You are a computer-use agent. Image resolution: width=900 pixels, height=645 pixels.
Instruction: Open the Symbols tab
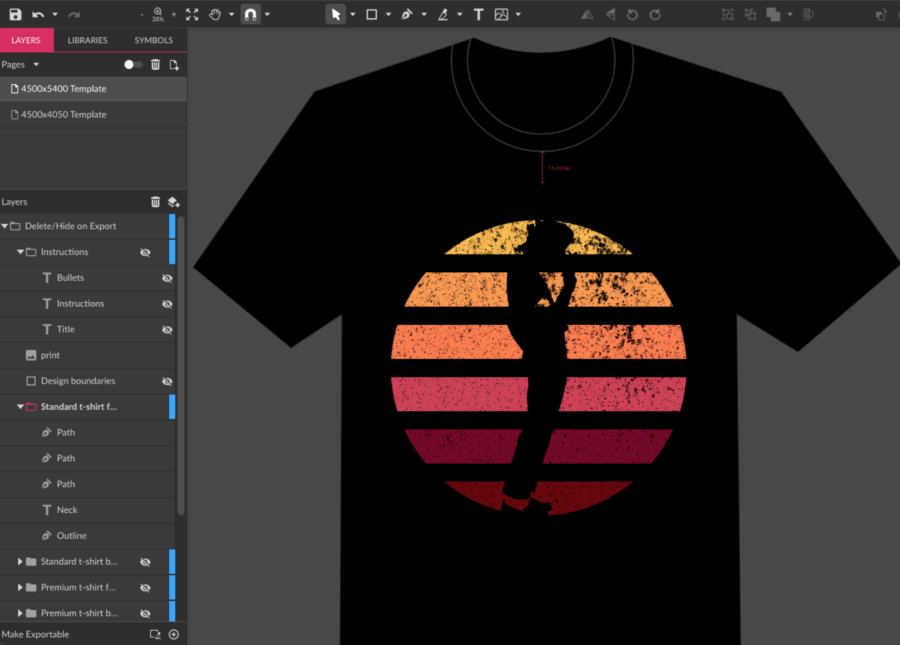click(x=153, y=40)
